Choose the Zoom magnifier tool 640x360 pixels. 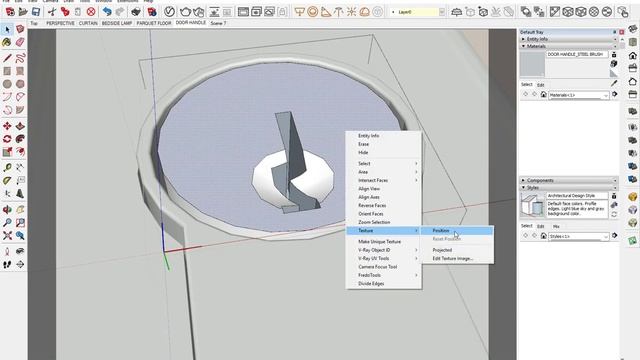tap(7, 222)
